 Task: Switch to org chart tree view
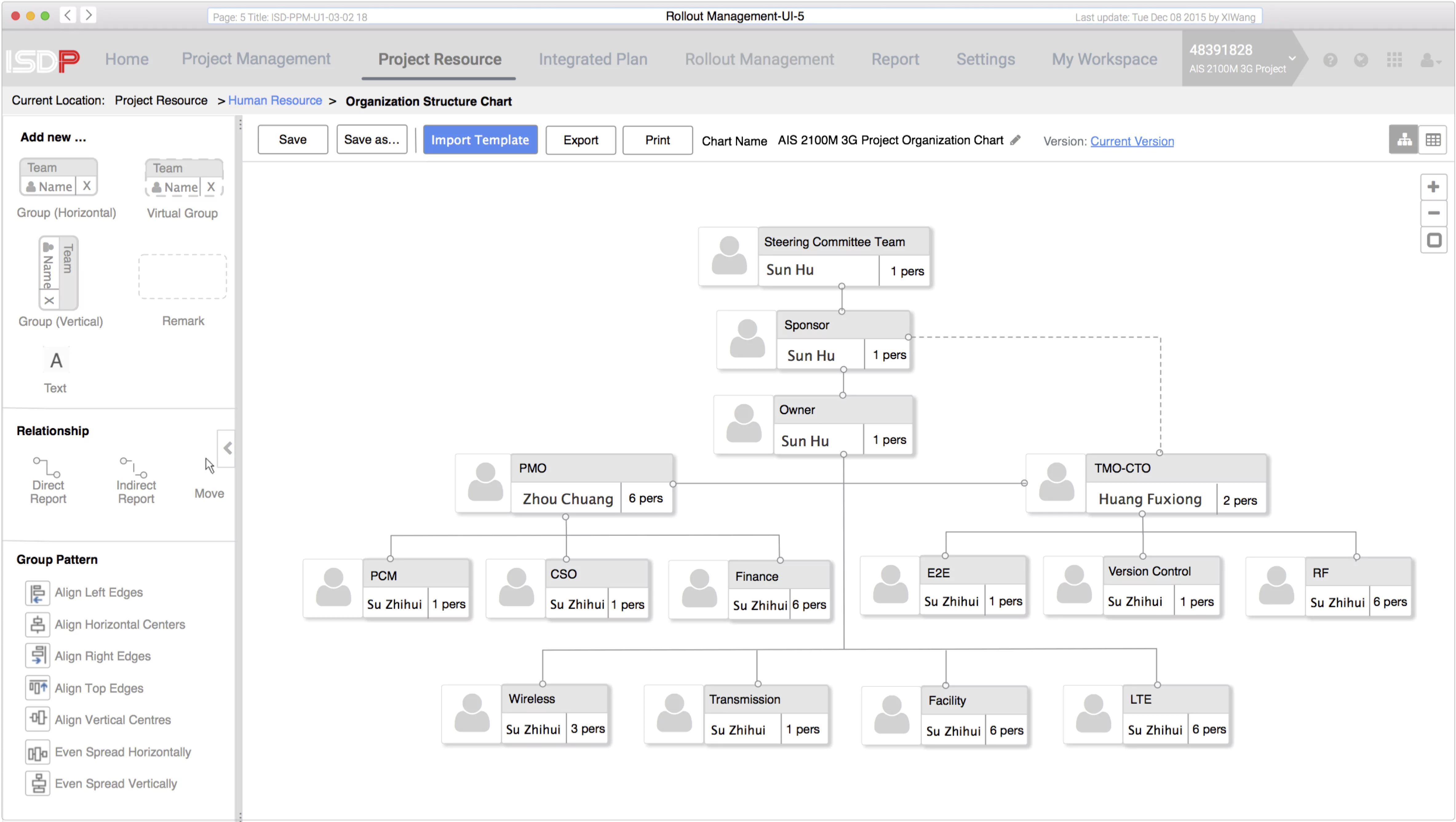(x=1403, y=140)
